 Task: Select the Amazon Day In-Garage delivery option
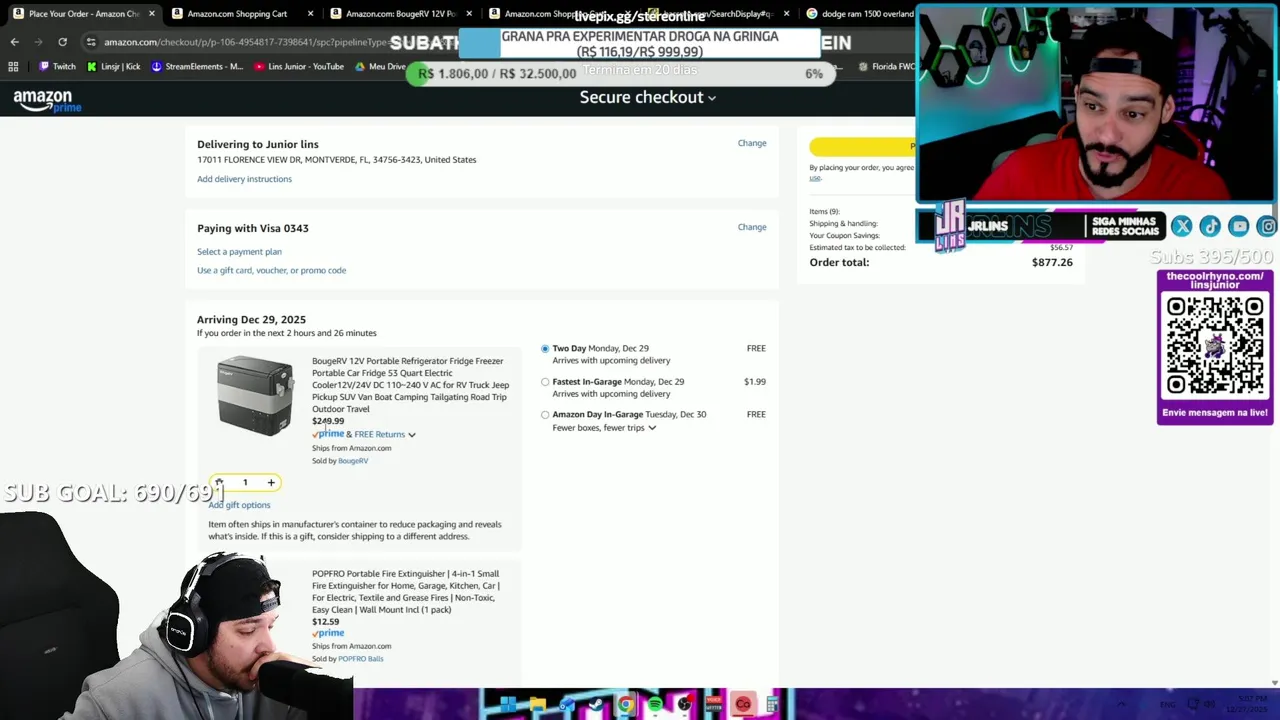[x=545, y=415]
